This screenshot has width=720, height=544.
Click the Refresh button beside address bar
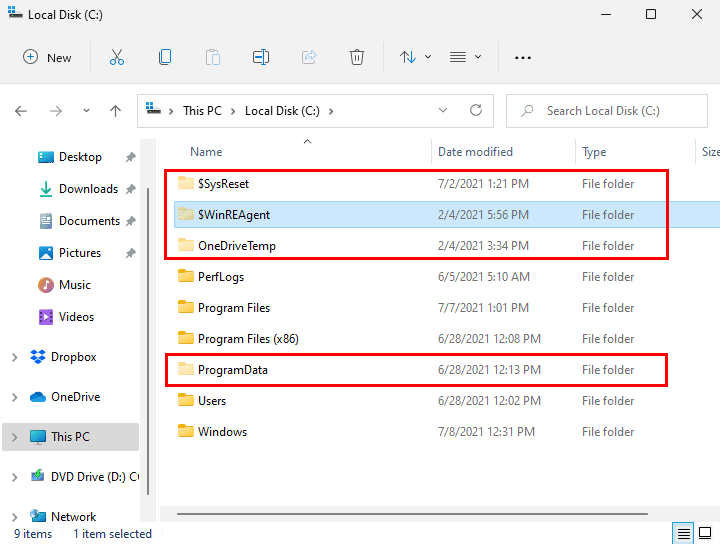(x=476, y=111)
